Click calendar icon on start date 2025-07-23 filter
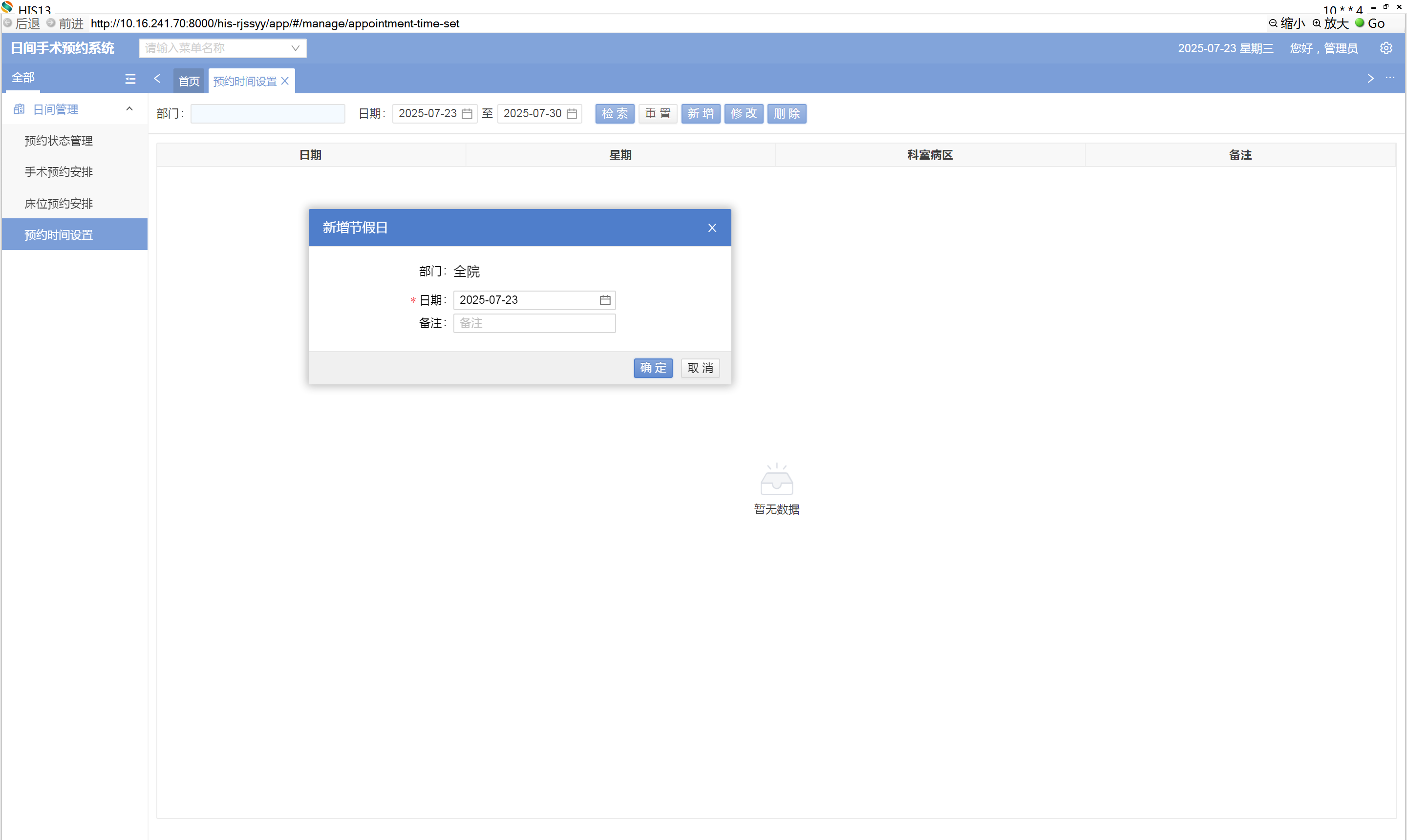 [x=467, y=114]
